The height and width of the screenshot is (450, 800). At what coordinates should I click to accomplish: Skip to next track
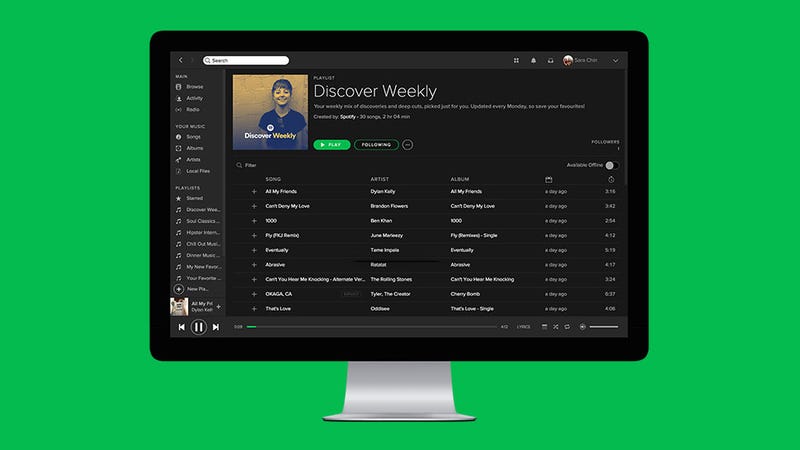pyautogui.click(x=216, y=327)
